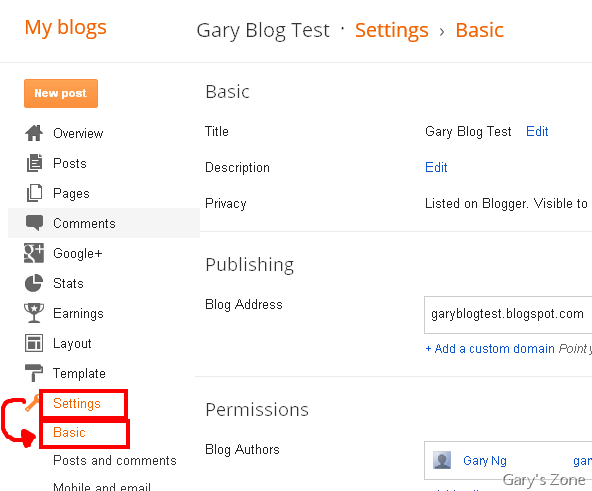The height and width of the screenshot is (491, 592).
Task: Open the Earnings trophy icon
Action: pos(34,313)
